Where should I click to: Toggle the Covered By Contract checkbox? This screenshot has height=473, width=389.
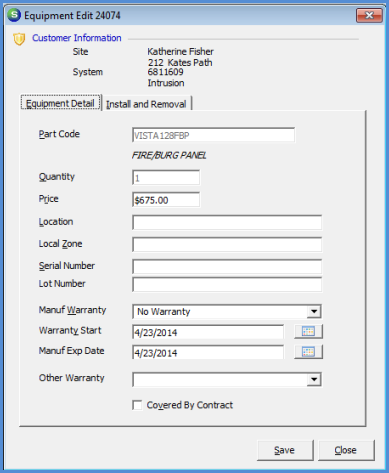[x=137, y=405]
